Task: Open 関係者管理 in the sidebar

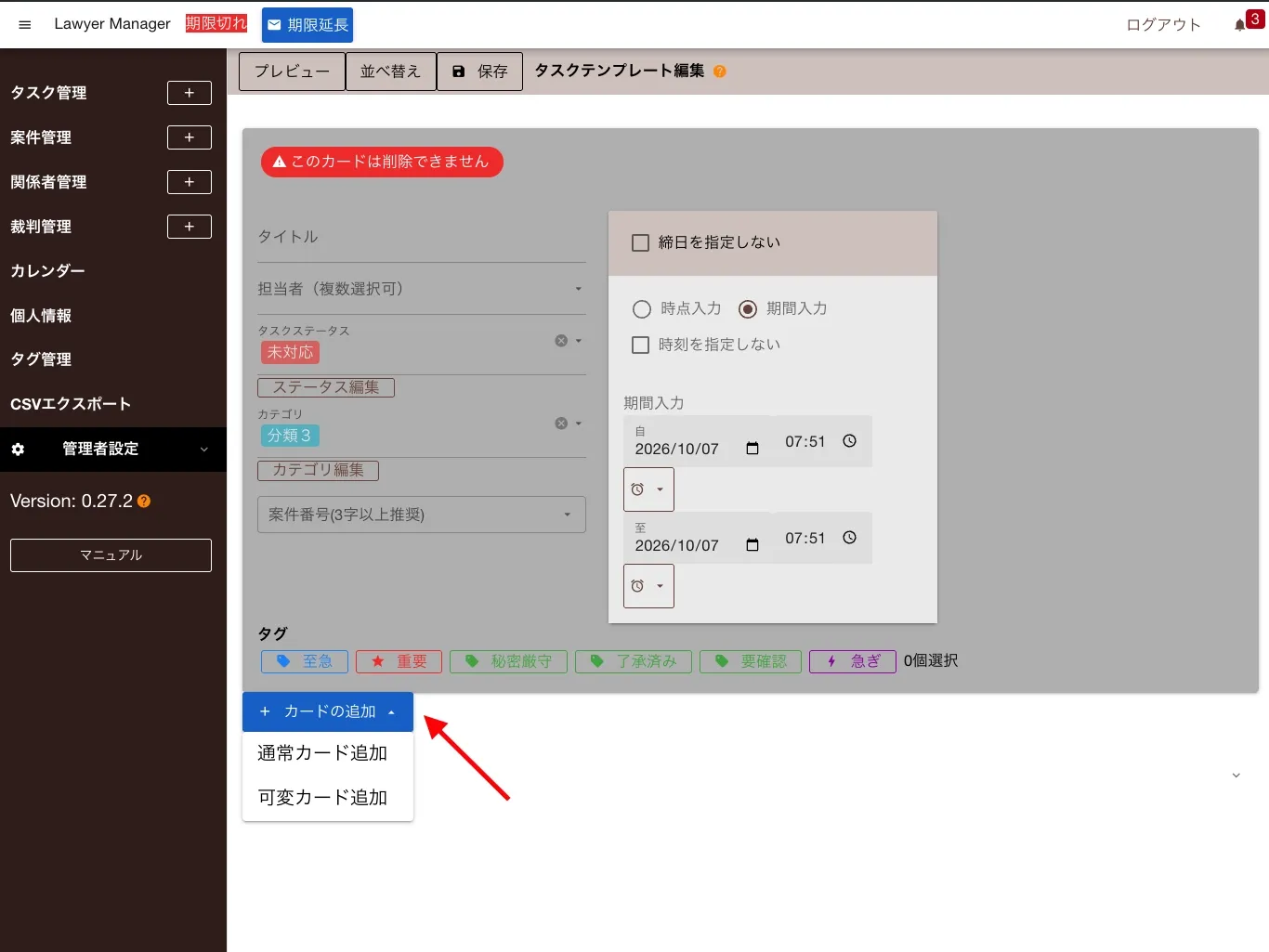Action: coord(48,182)
